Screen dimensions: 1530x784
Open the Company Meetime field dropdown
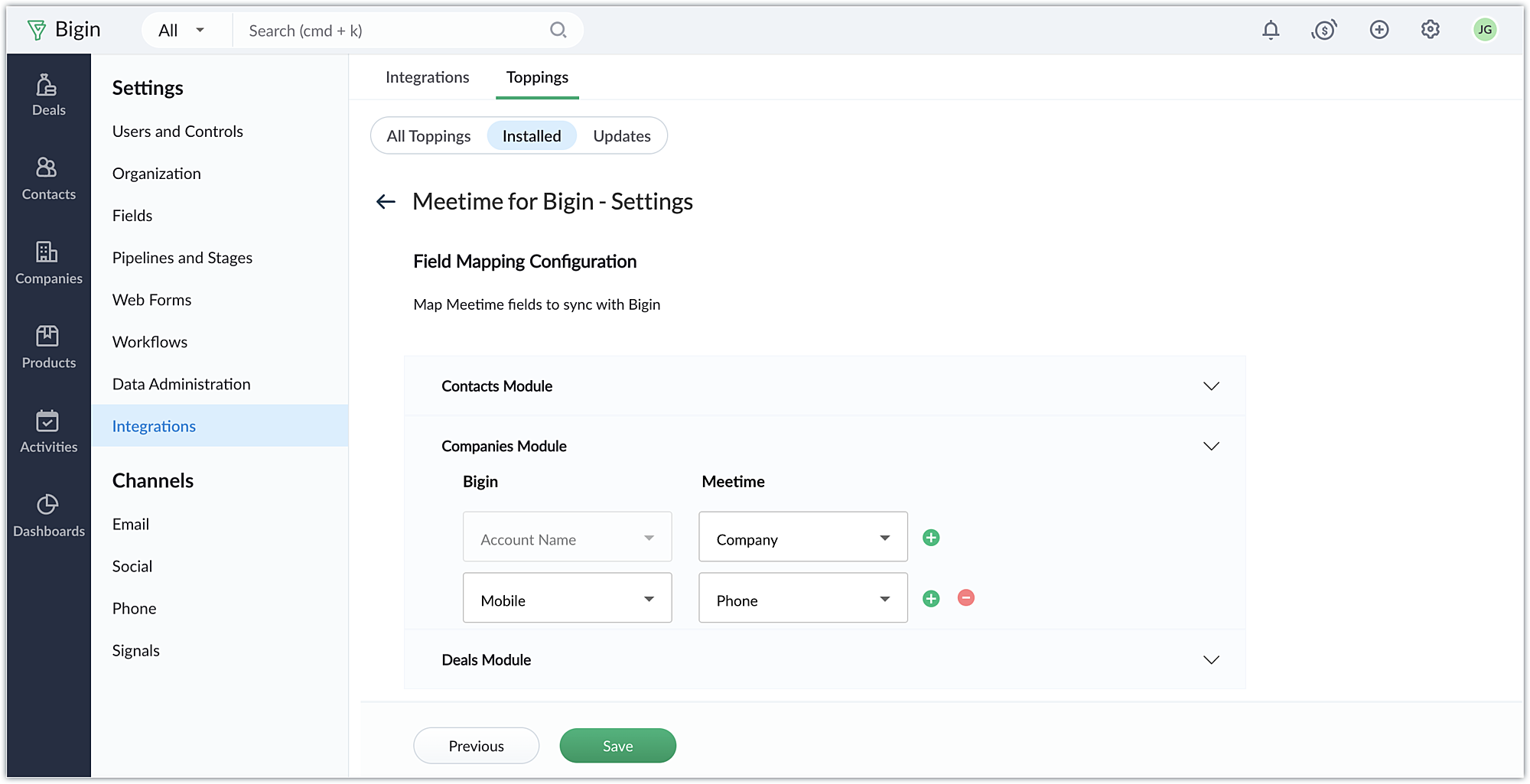click(803, 537)
